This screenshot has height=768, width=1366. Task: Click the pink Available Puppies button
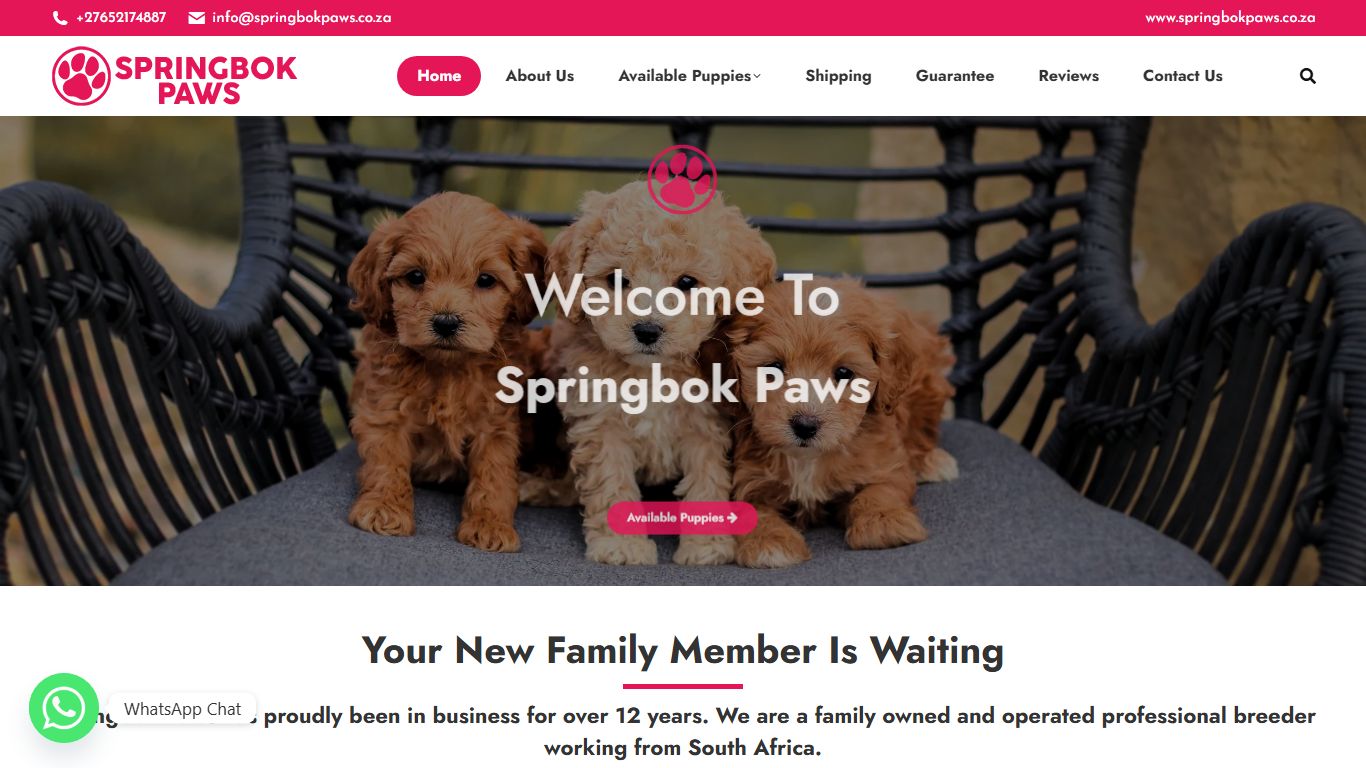[x=682, y=518]
